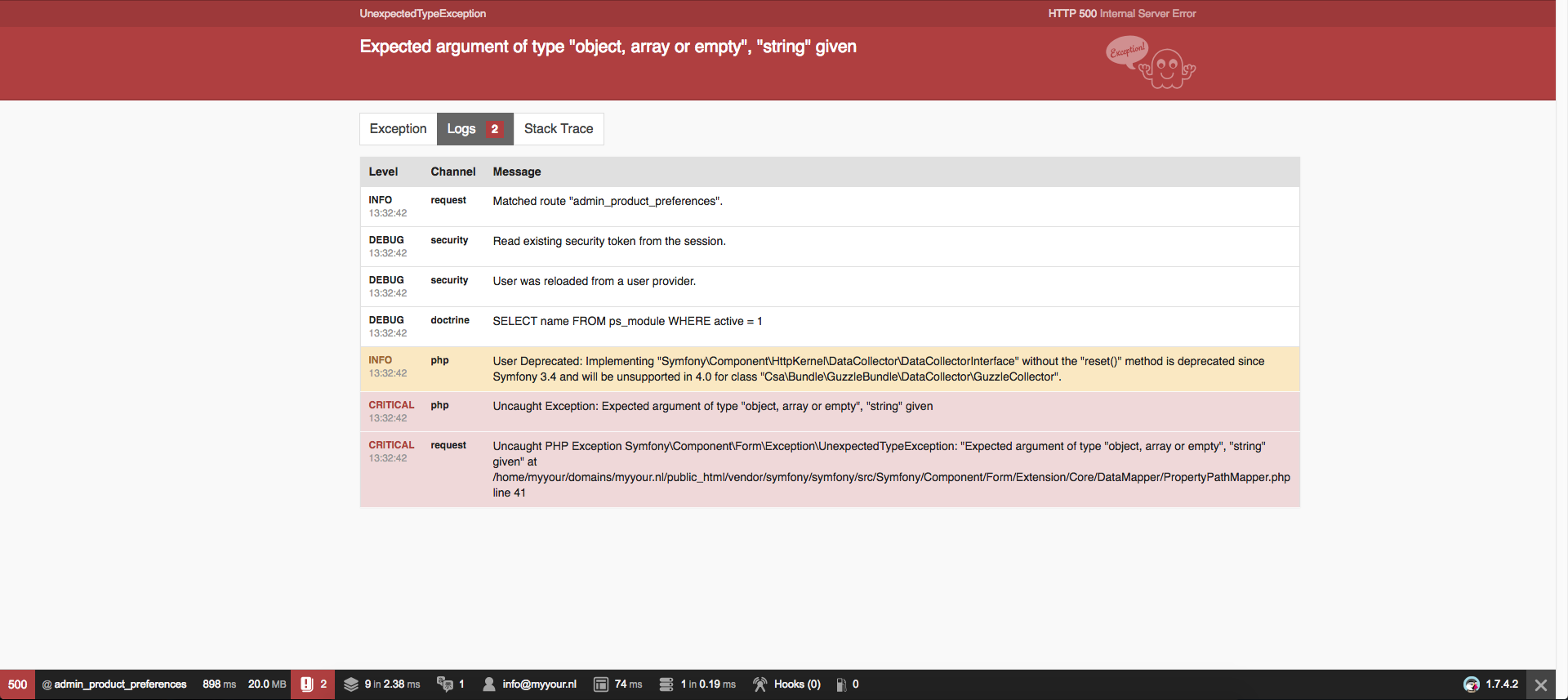Open the Stack Trace tab

[559, 129]
